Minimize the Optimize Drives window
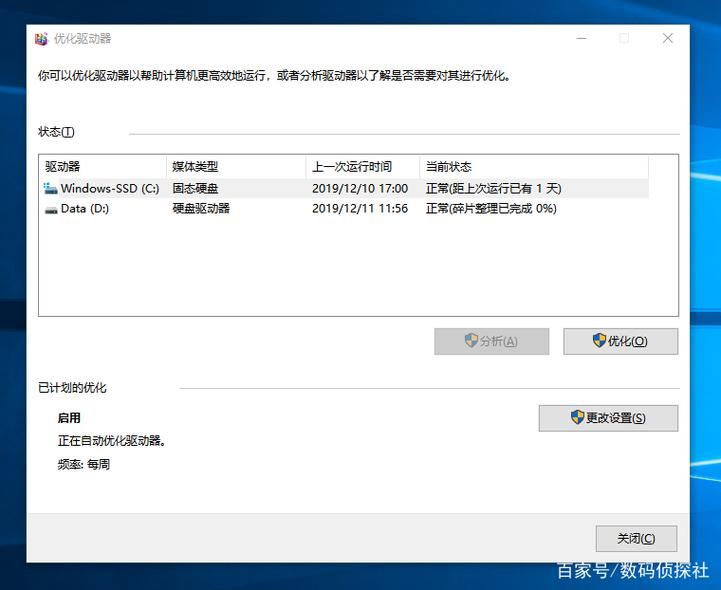Image resolution: width=721 pixels, height=590 pixels. 582,38
